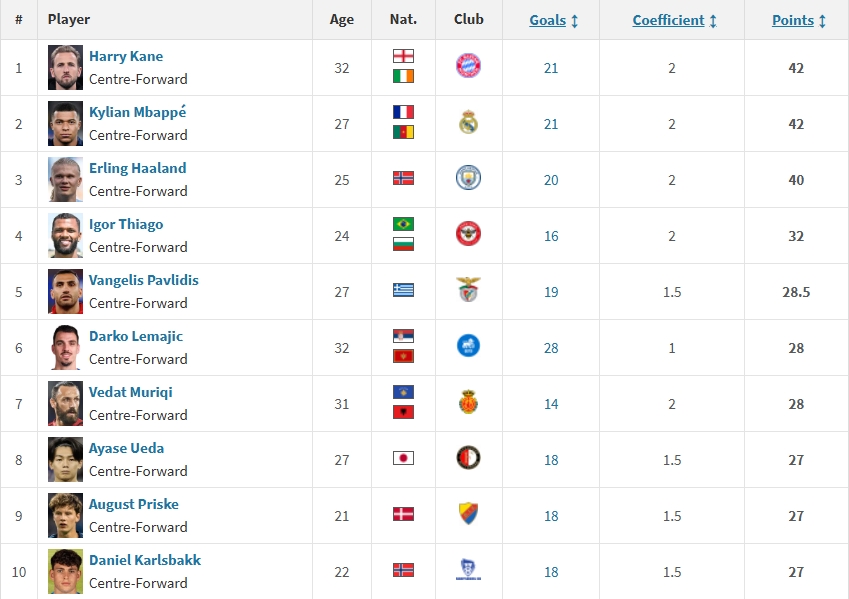This screenshot has height=599, width=849.
Task: Click the Real Madrid club crest
Action: (x=468, y=123)
